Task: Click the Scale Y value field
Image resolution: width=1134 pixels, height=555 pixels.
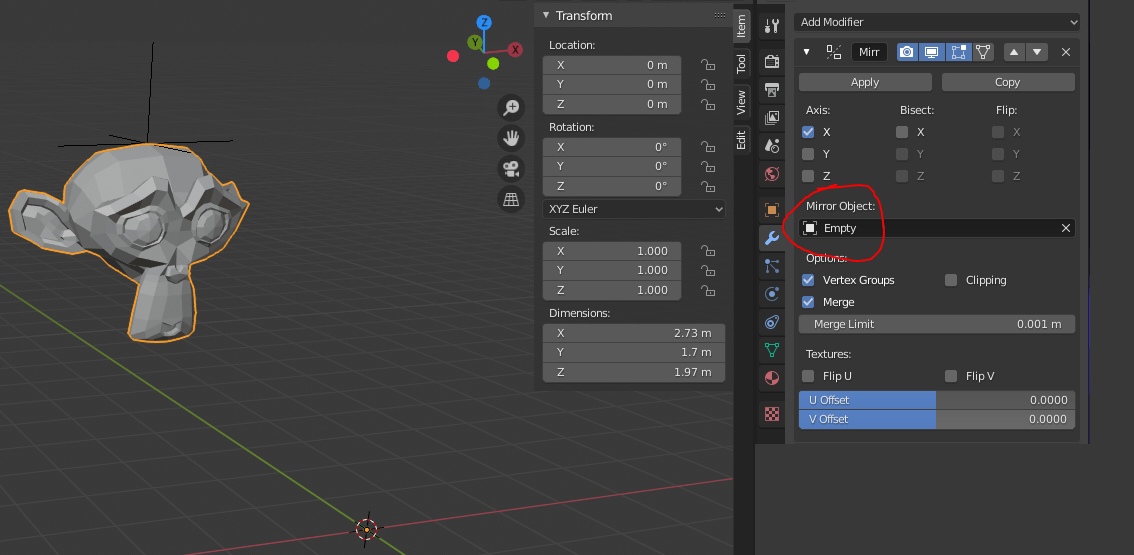Action: (612, 271)
